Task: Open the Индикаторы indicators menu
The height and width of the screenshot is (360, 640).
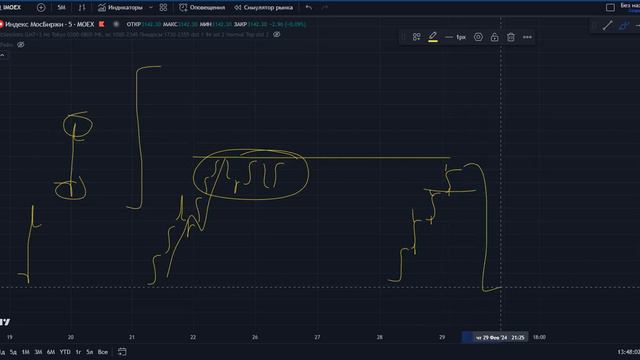Action: (x=120, y=7)
